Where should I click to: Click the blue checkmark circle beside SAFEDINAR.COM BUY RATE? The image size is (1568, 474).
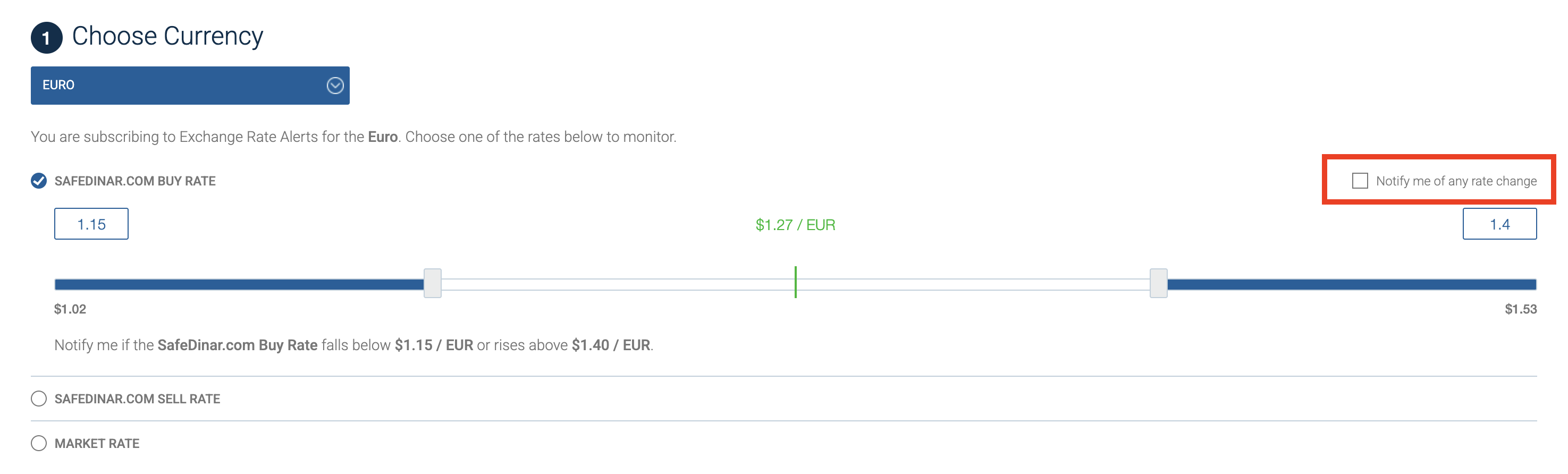tap(38, 180)
